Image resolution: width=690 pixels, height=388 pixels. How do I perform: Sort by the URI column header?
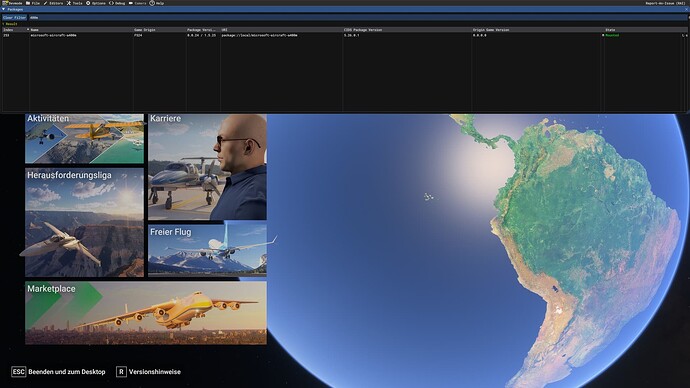click(224, 30)
